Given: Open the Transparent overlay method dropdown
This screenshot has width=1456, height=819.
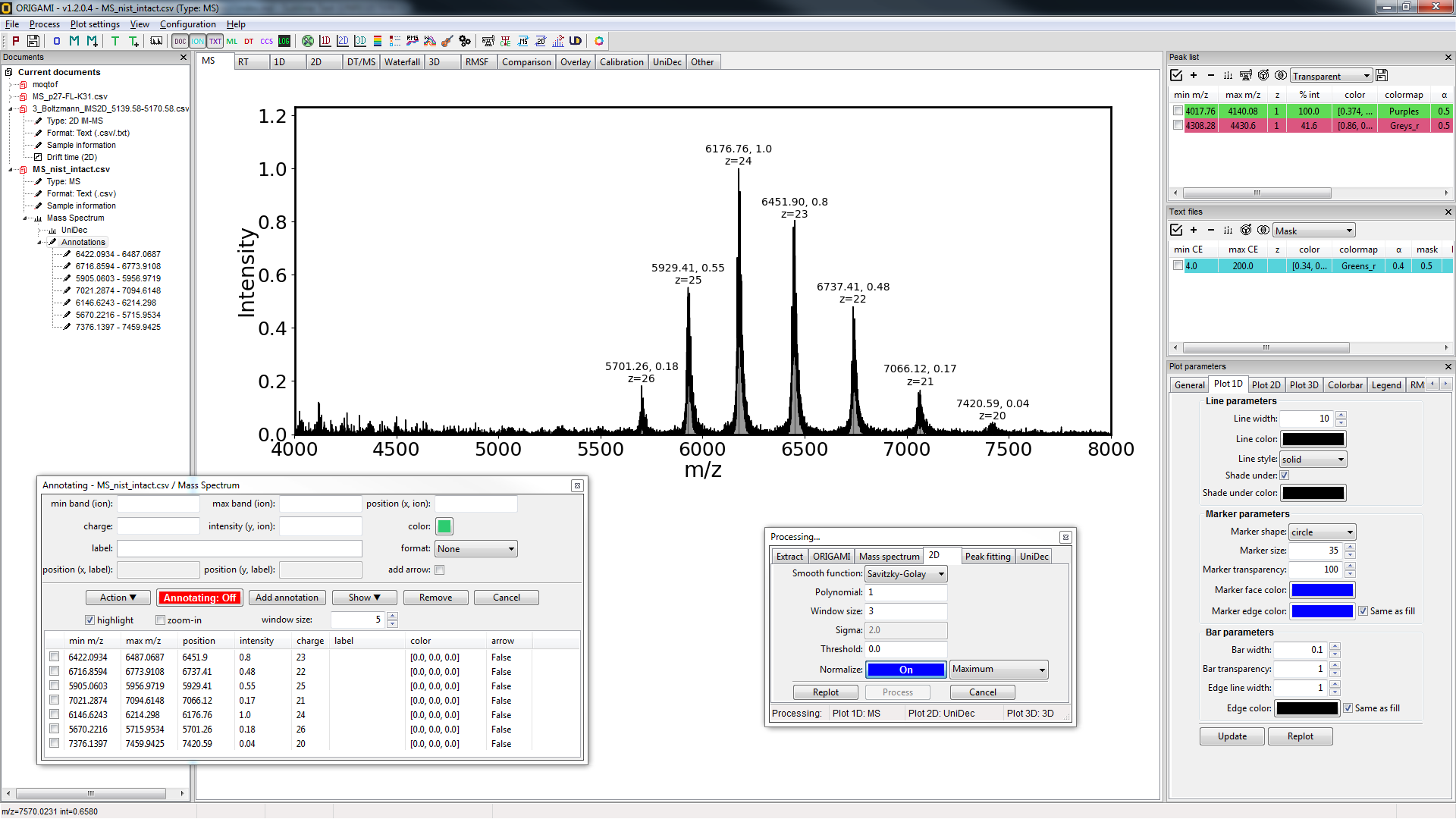Looking at the screenshot, I should click(x=1332, y=76).
